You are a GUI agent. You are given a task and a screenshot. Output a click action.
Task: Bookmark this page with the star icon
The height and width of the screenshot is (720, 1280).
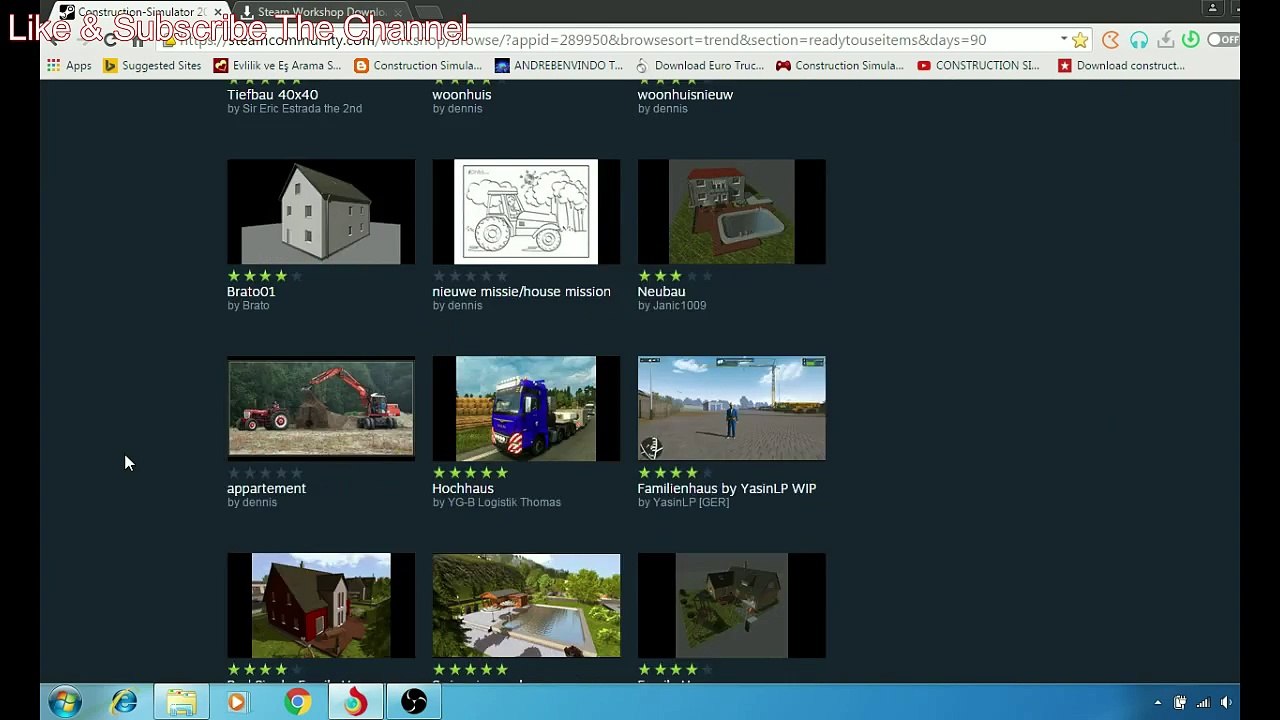(1080, 40)
